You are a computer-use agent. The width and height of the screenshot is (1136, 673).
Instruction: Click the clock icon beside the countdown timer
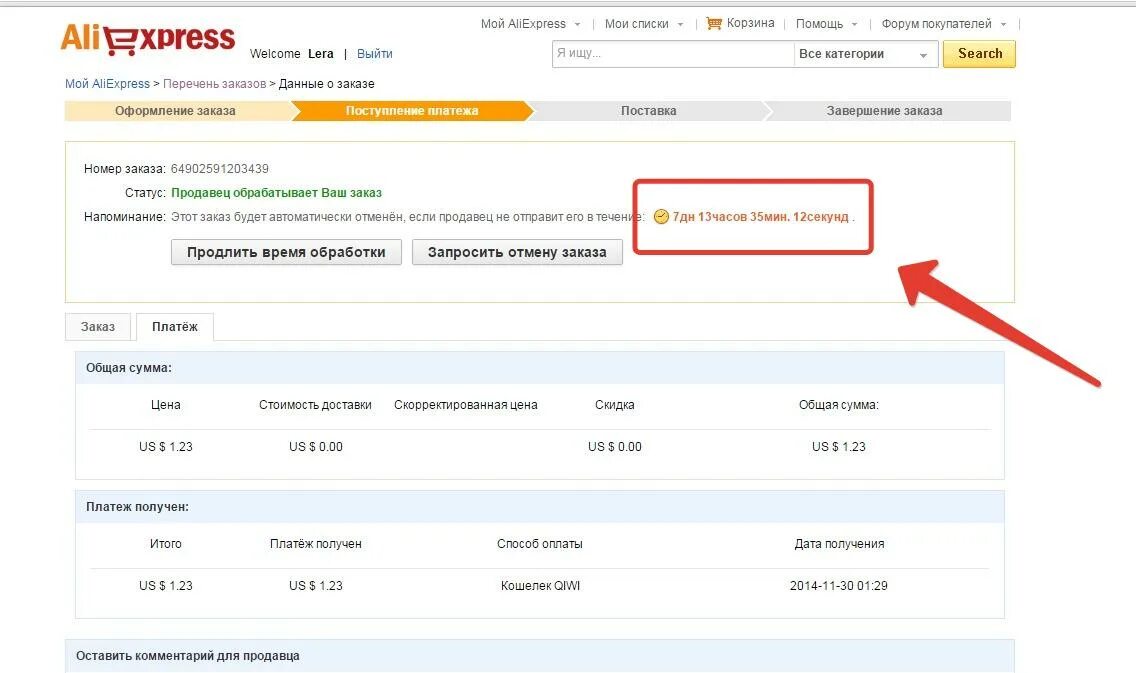pos(661,217)
